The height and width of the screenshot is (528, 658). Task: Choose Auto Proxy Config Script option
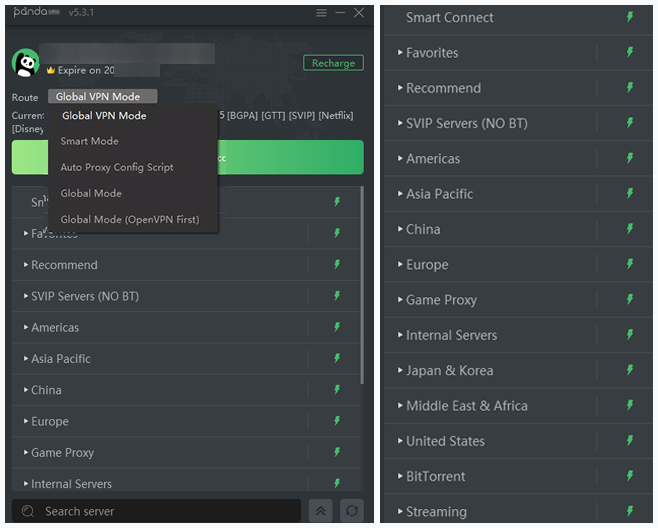(x=117, y=167)
